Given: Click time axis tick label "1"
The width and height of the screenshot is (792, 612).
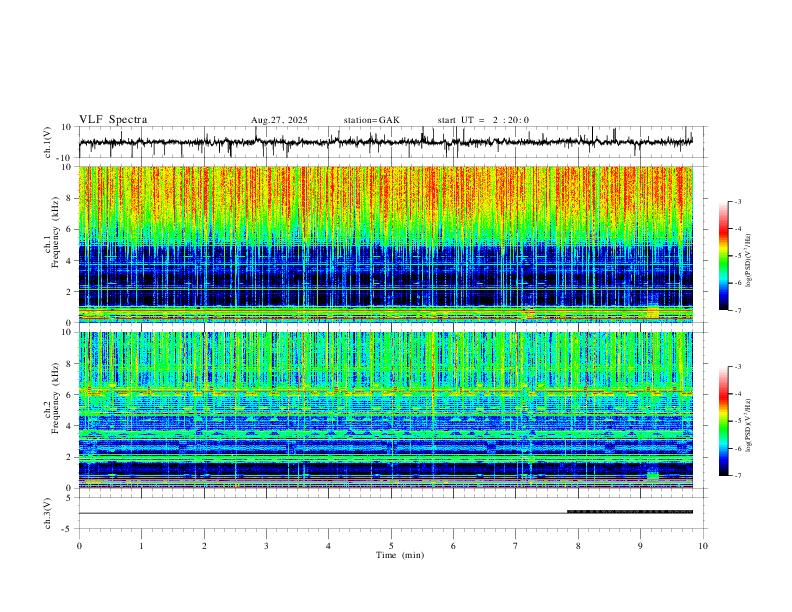Looking at the screenshot, I should click(141, 546).
